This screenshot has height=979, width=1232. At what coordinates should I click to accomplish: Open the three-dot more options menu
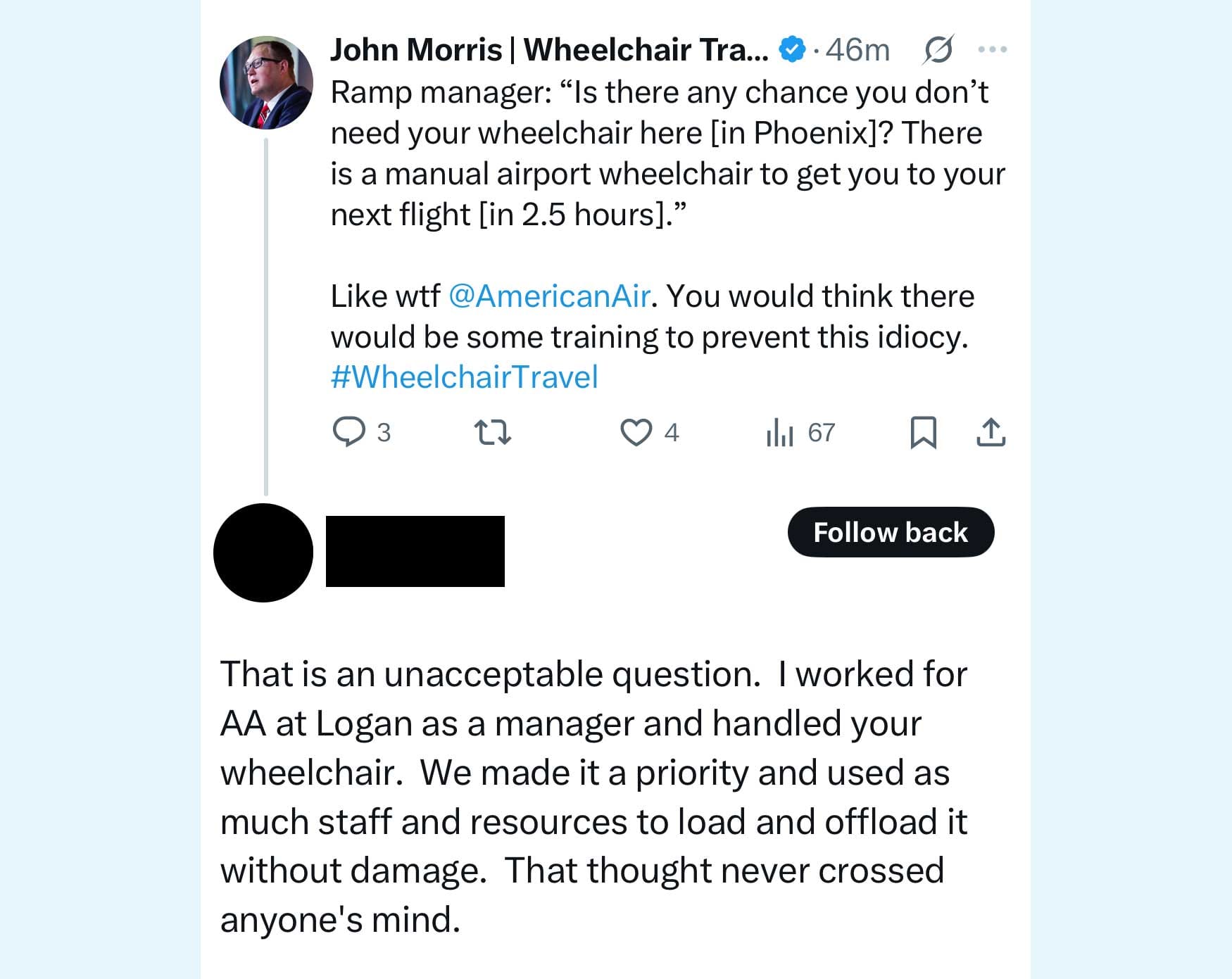994,48
